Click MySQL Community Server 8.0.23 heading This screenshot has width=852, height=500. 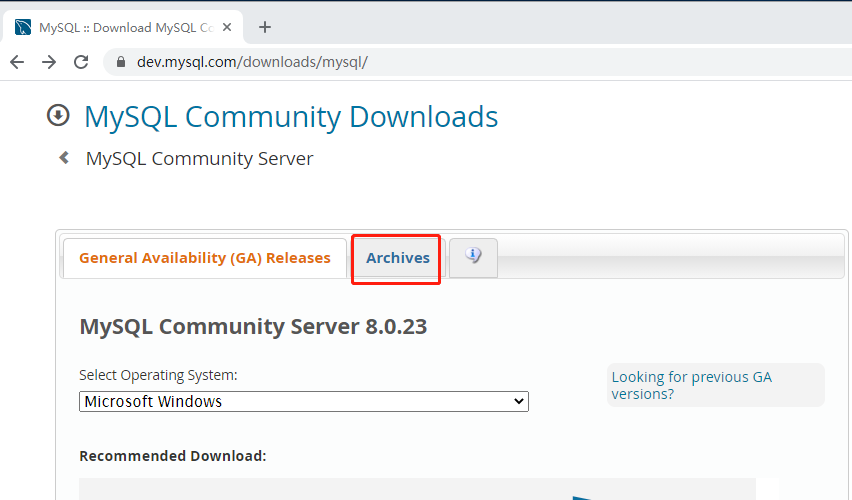[253, 327]
